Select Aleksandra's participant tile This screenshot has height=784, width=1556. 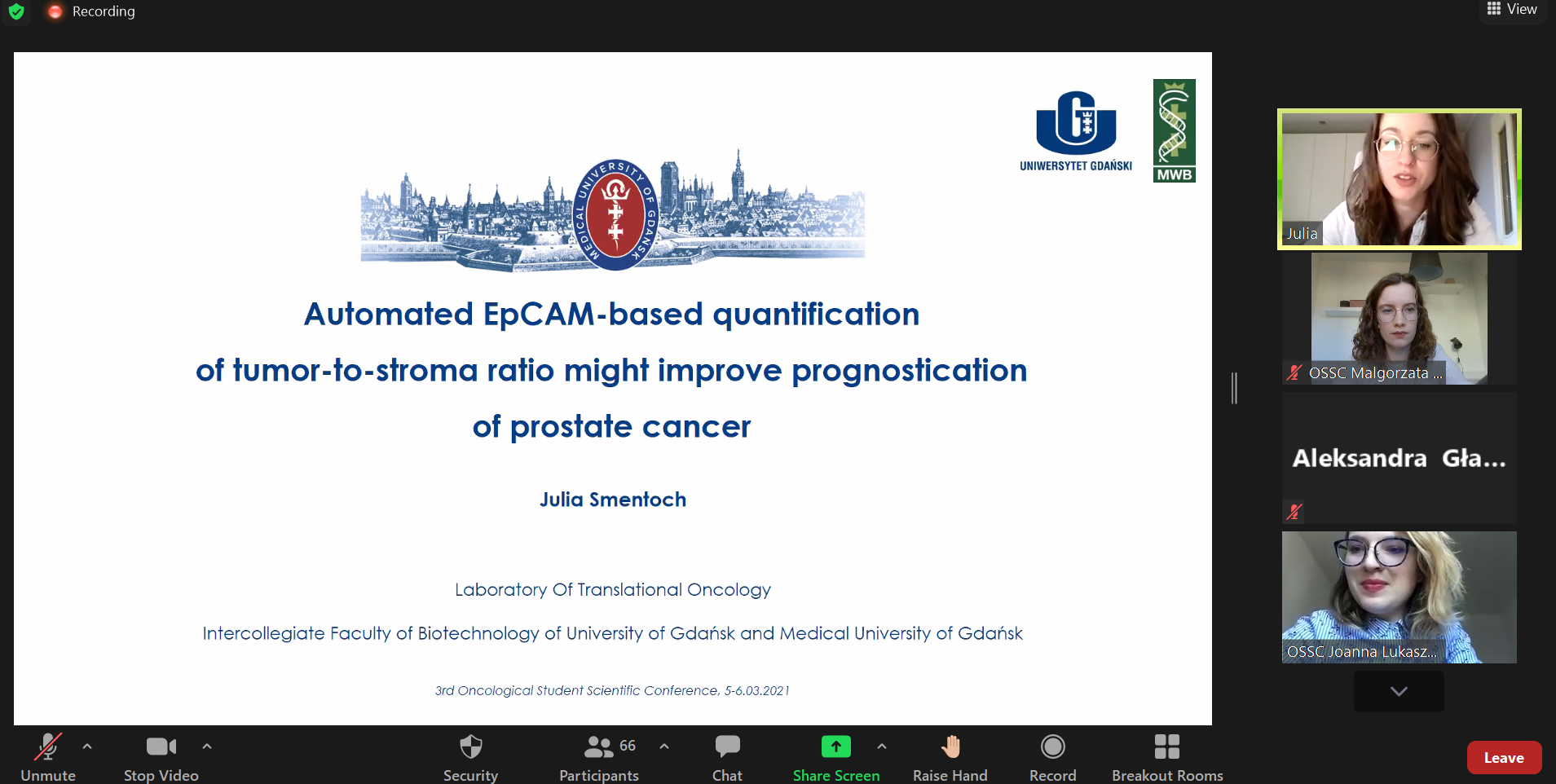[x=1399, y=458]
